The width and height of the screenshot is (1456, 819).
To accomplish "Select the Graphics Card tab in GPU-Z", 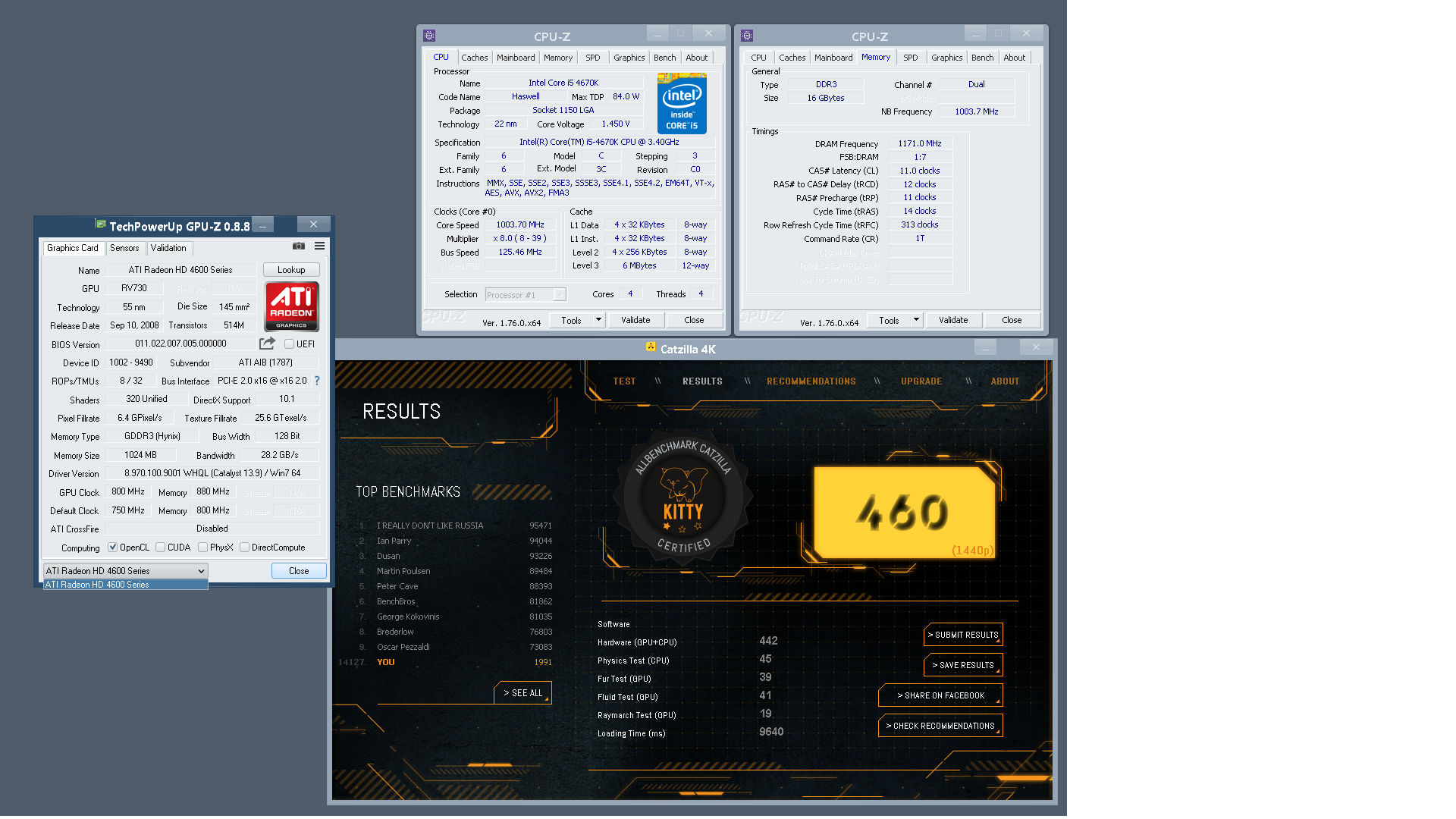I will pos(73,248).
